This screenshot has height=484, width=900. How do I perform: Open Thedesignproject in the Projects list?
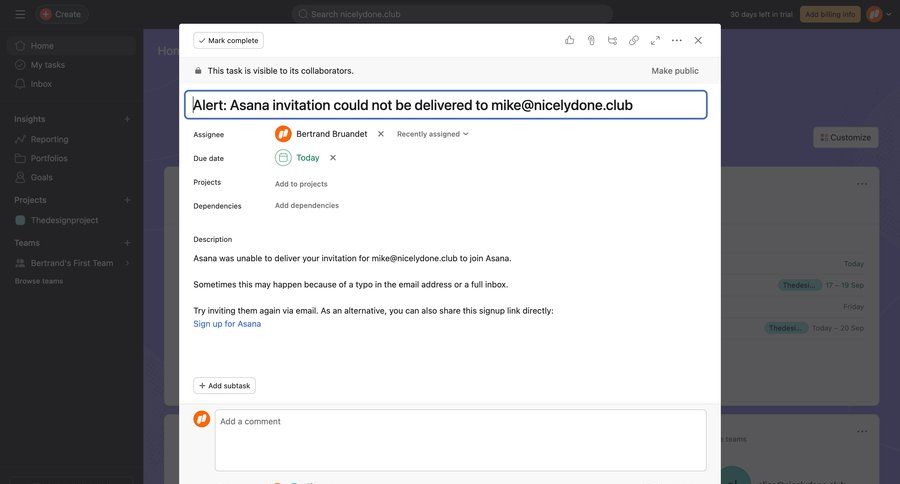71,220
